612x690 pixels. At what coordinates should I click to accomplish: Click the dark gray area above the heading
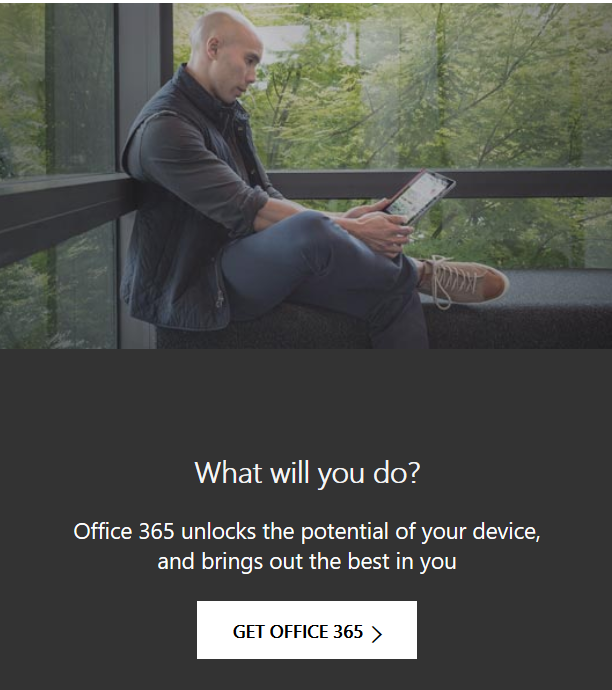click(x=306, y=400)
